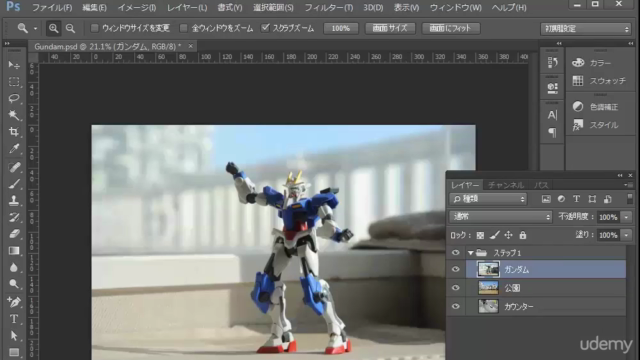
Task: Hide the 公園 layer
Action: pos(456,288)
